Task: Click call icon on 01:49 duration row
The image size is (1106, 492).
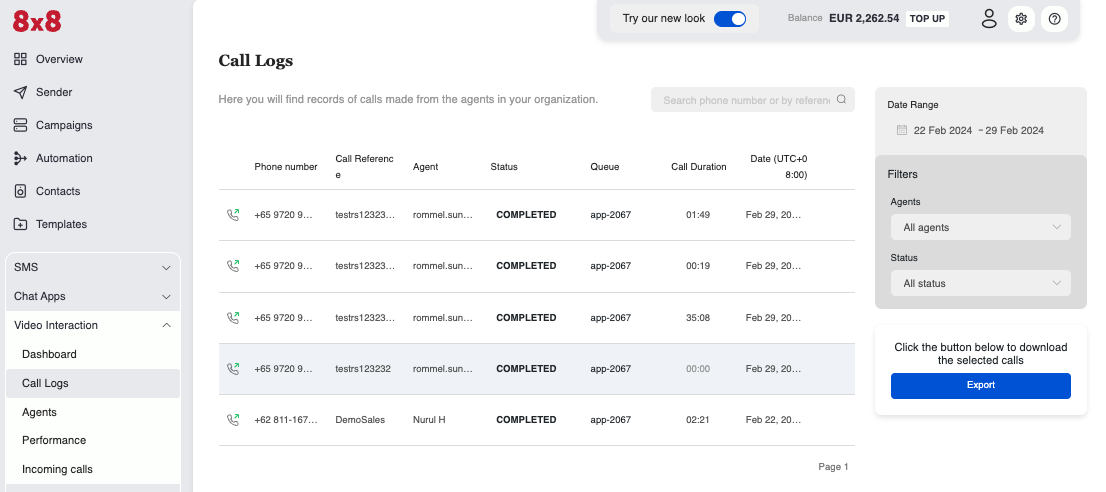Action: point(233,215)
